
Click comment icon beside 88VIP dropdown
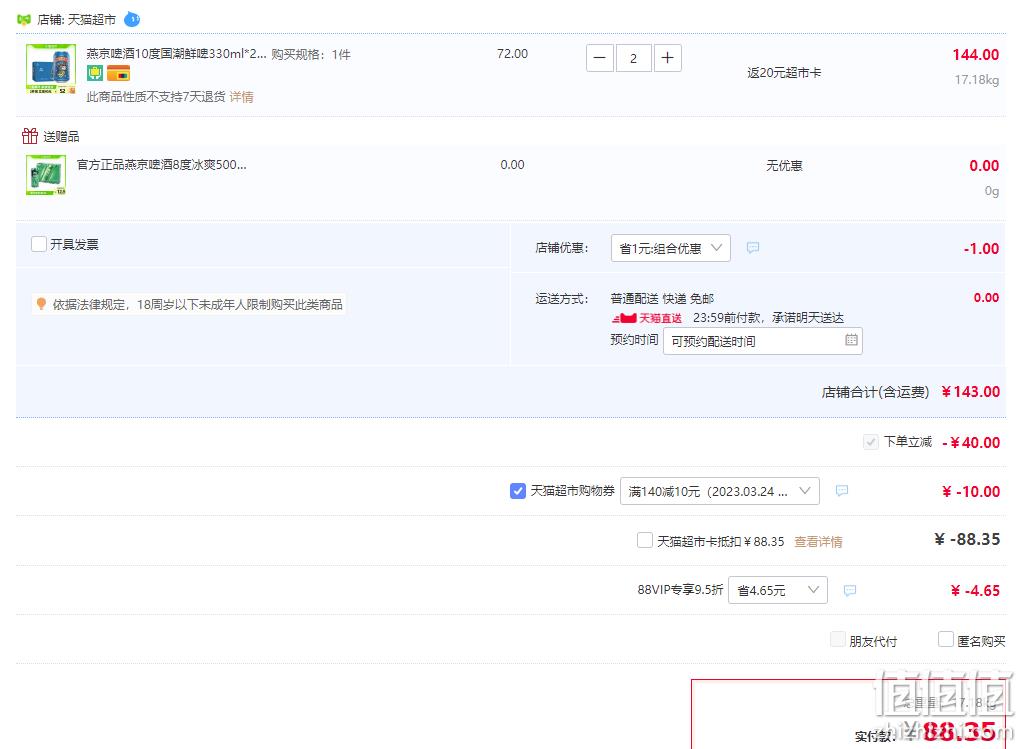point(849,590)
